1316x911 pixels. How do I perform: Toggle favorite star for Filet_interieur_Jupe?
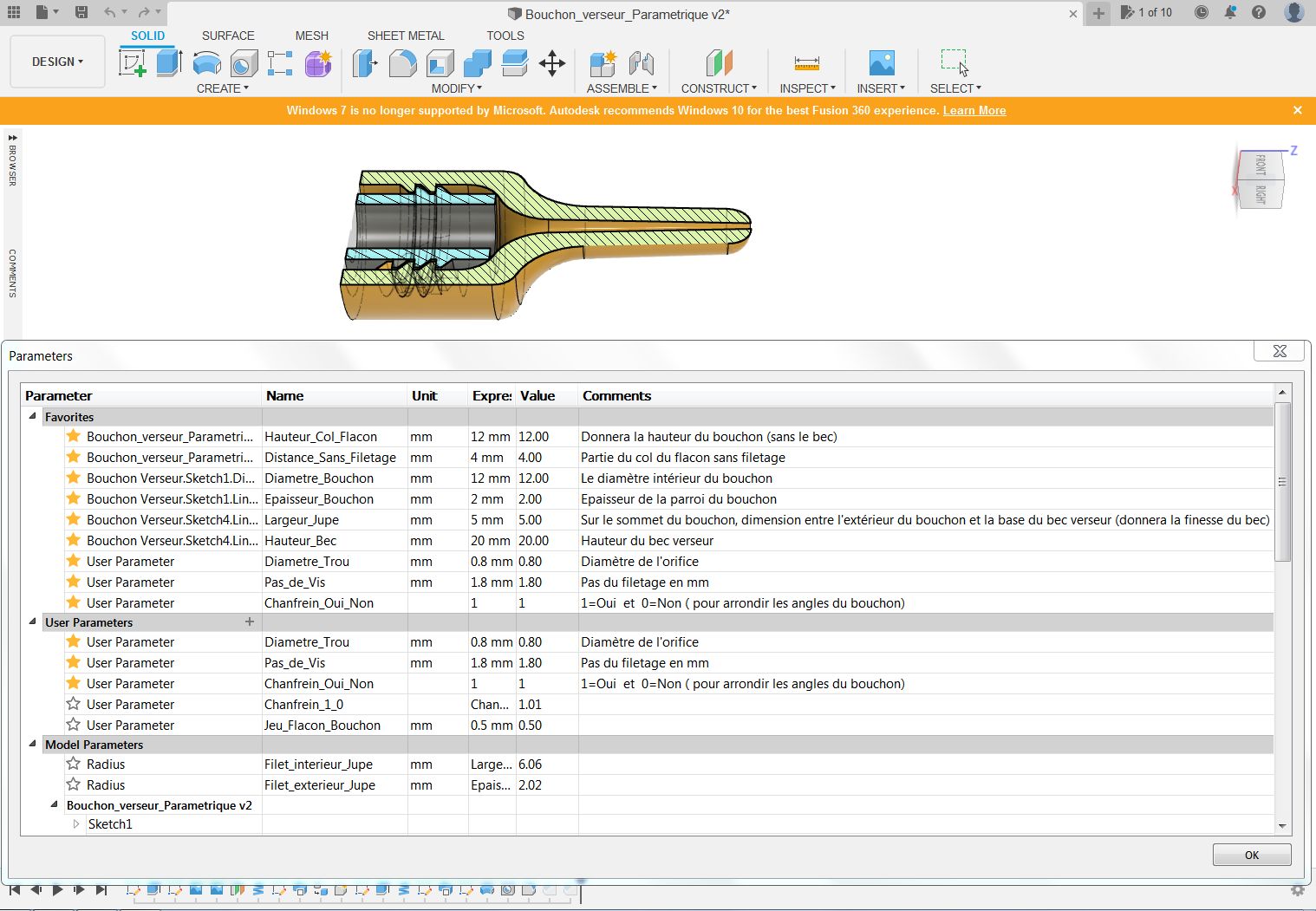74,764
